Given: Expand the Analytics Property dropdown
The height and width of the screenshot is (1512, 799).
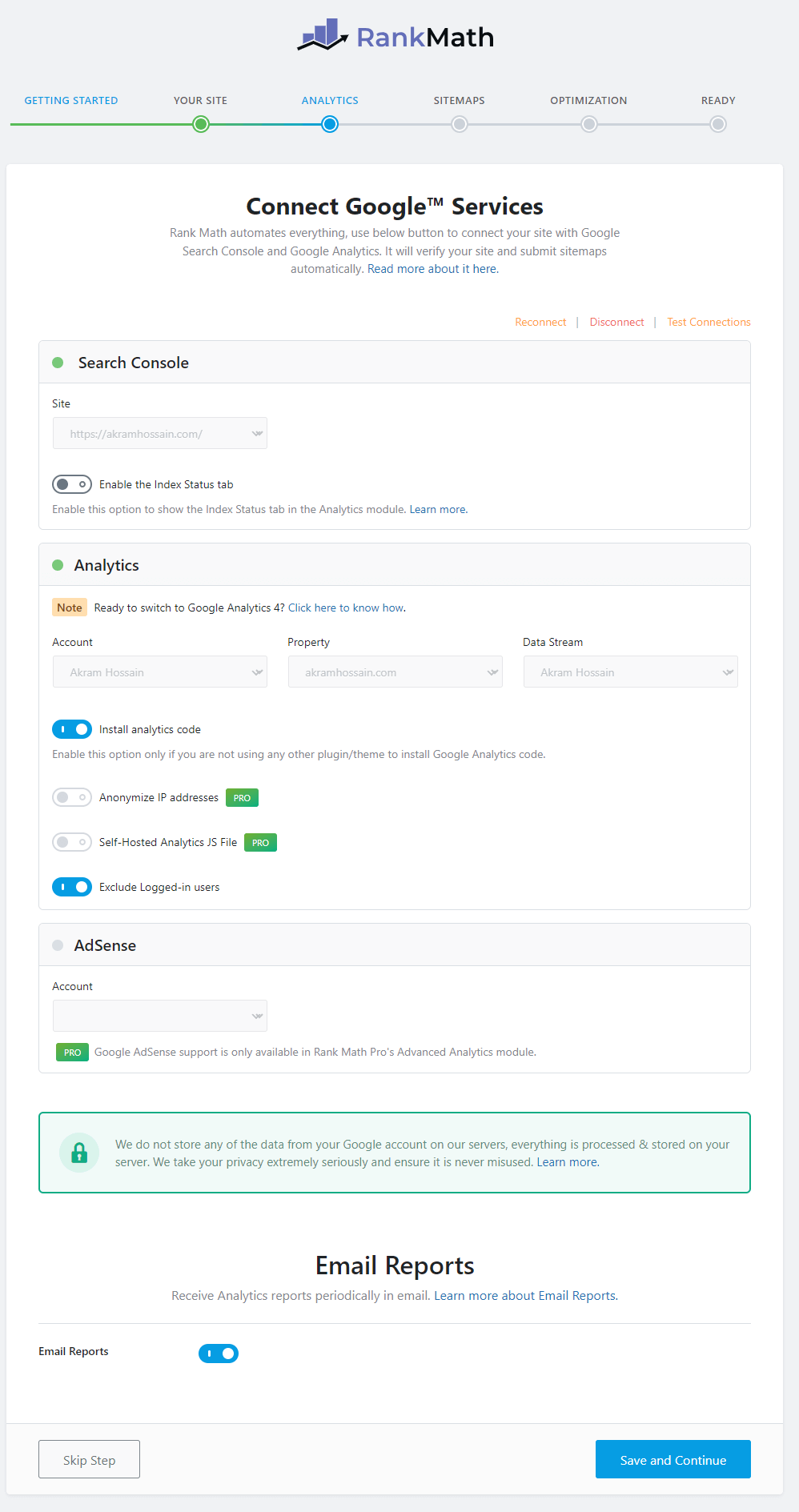Looking at the screenshot, I should 395,672.
